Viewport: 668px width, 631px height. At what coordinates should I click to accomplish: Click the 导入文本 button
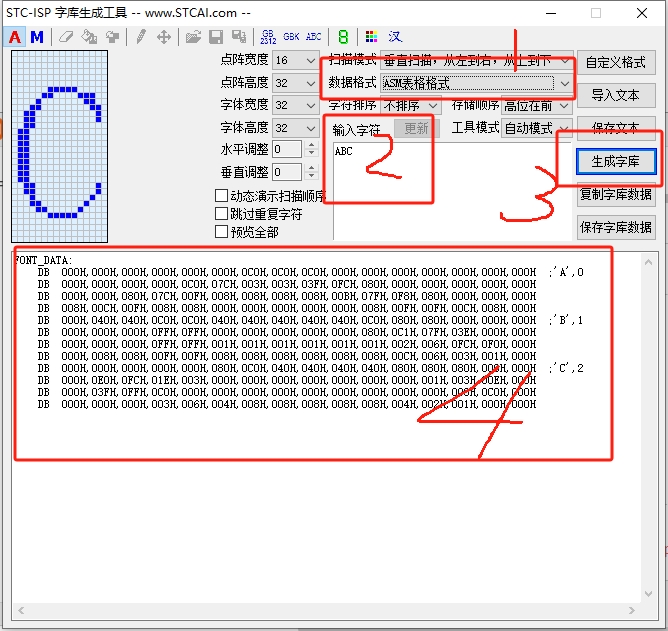pyautogui.click(x=616, y=95)
